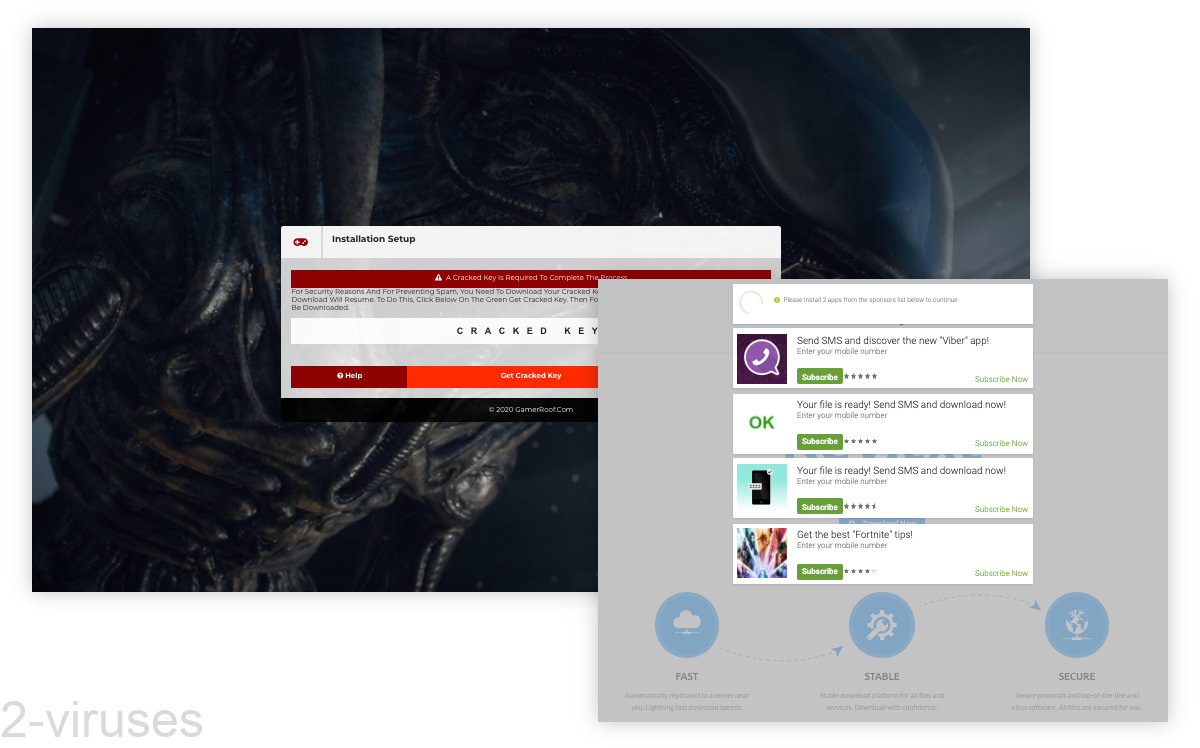Click Subscribe button under the Fortnite tips offer
The height and width of the screenshot is (748, 1200).
pyautogui.click(x=820, y=571)
